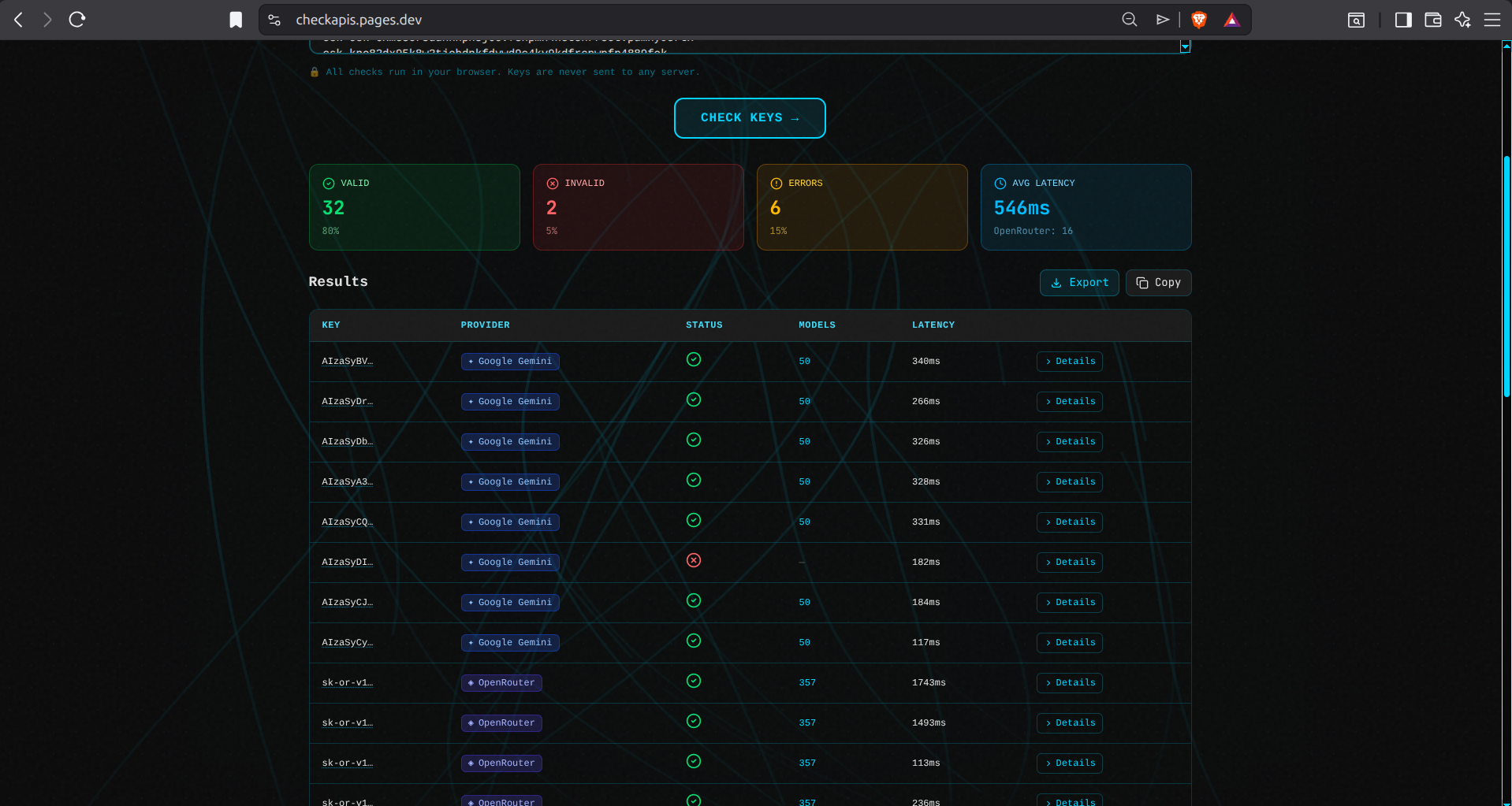Expand Details for key AIzaSyCy

click(1070, 643)
